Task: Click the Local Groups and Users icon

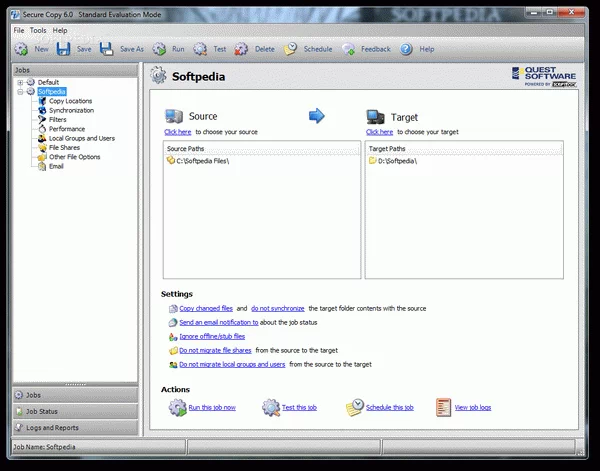Action: pyautogui.click(x=42, y=138)
